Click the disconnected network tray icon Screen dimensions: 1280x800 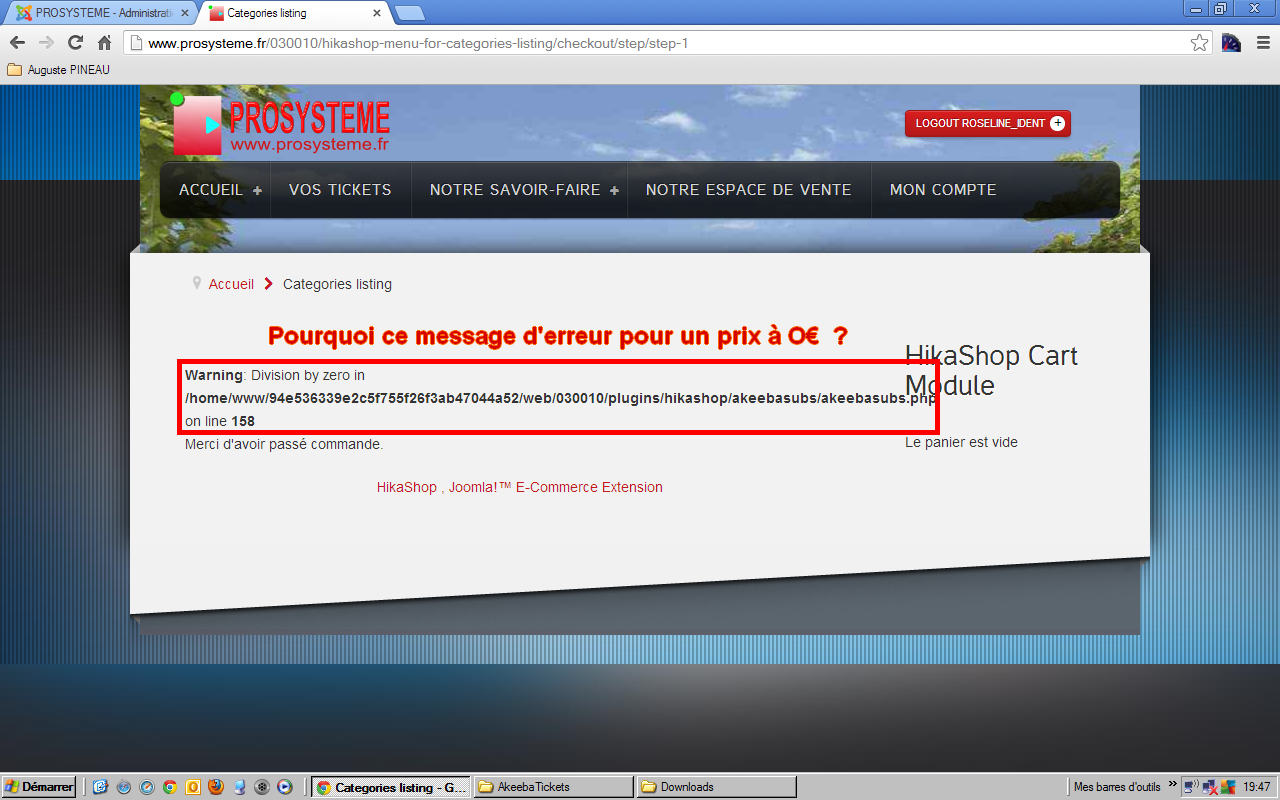[1210, 787]
